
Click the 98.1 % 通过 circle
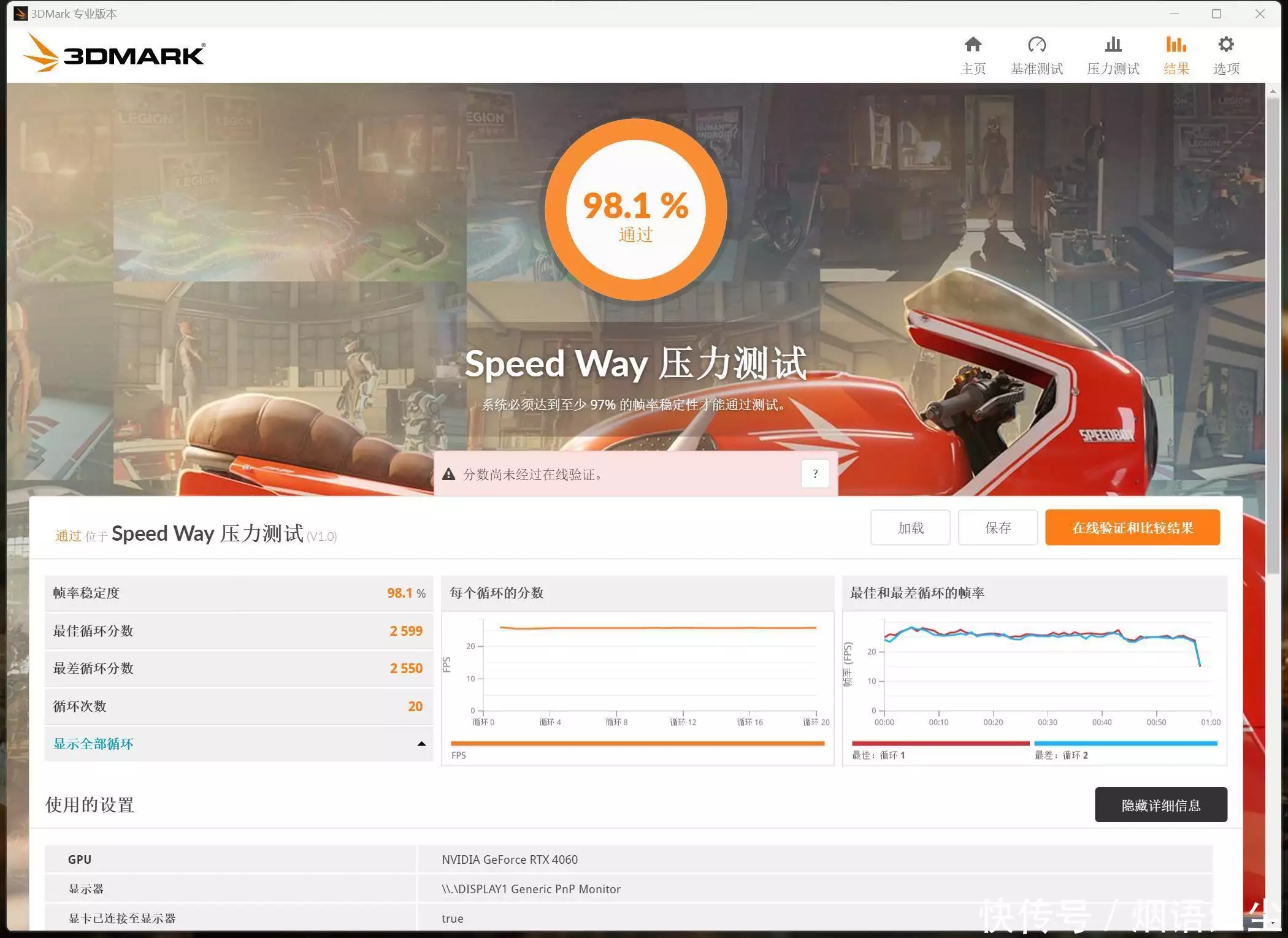click(635, 210)
